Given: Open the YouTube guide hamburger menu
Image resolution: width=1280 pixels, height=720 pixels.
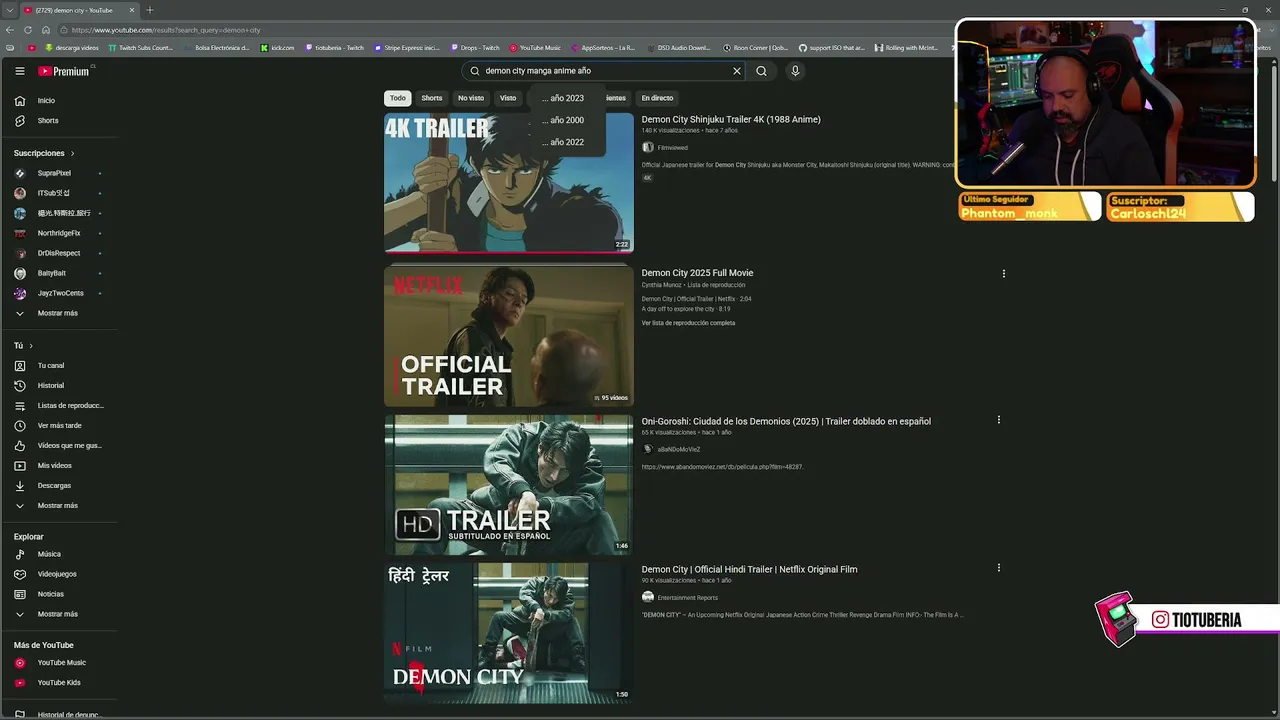Looking at the screenshot, I should tap(20, 71).
